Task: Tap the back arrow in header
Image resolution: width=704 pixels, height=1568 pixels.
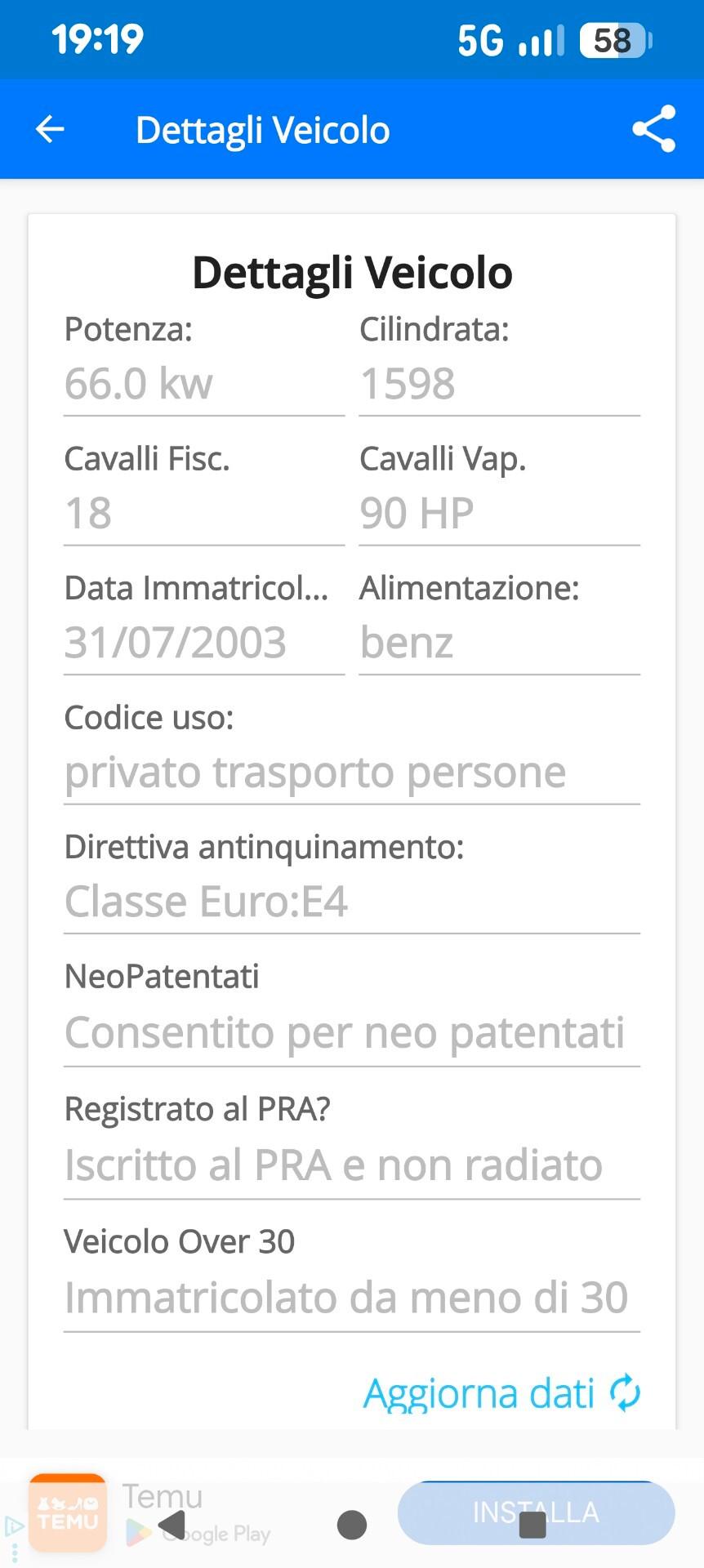Action: pos(50,129)
